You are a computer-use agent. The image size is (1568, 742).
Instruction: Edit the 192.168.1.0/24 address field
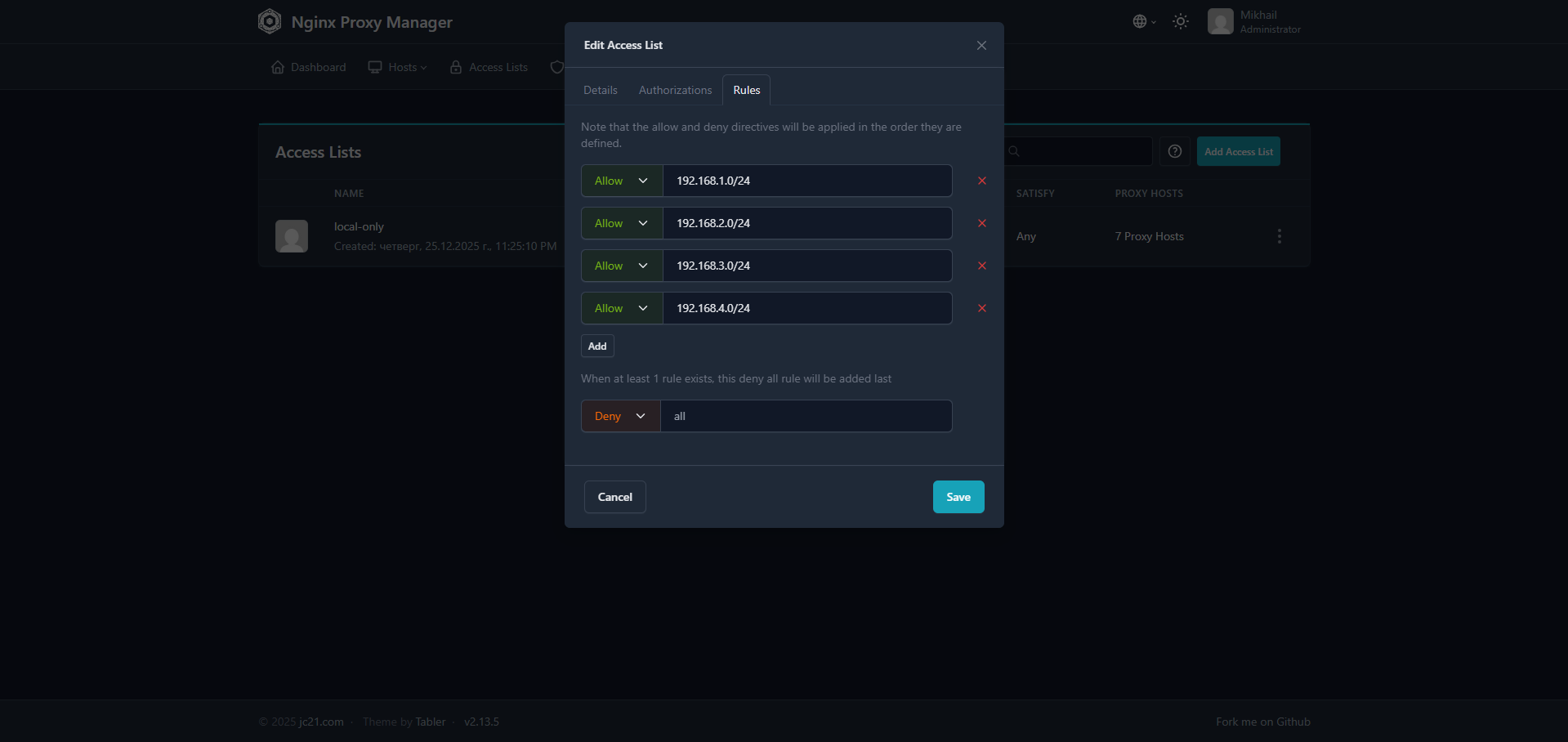pos(807,181)
